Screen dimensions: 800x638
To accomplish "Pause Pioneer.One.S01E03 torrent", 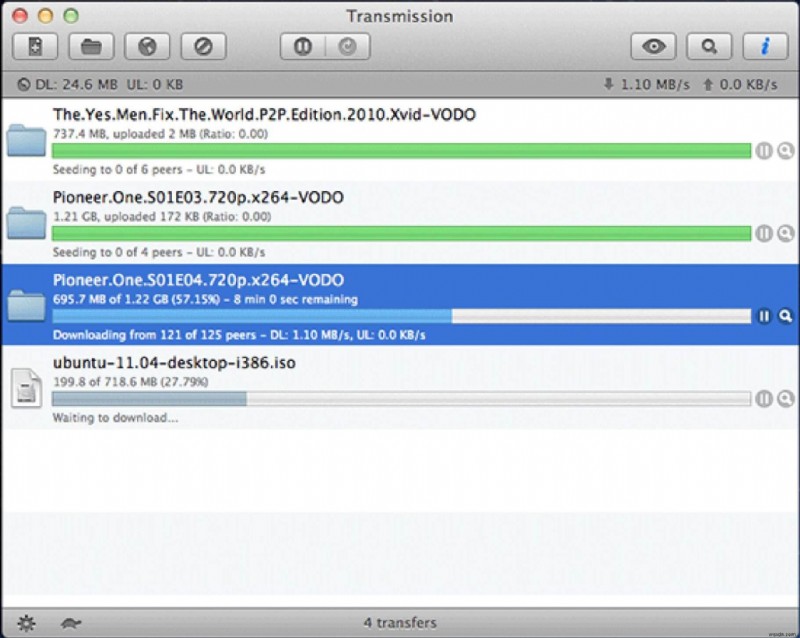I will [764, 233].
